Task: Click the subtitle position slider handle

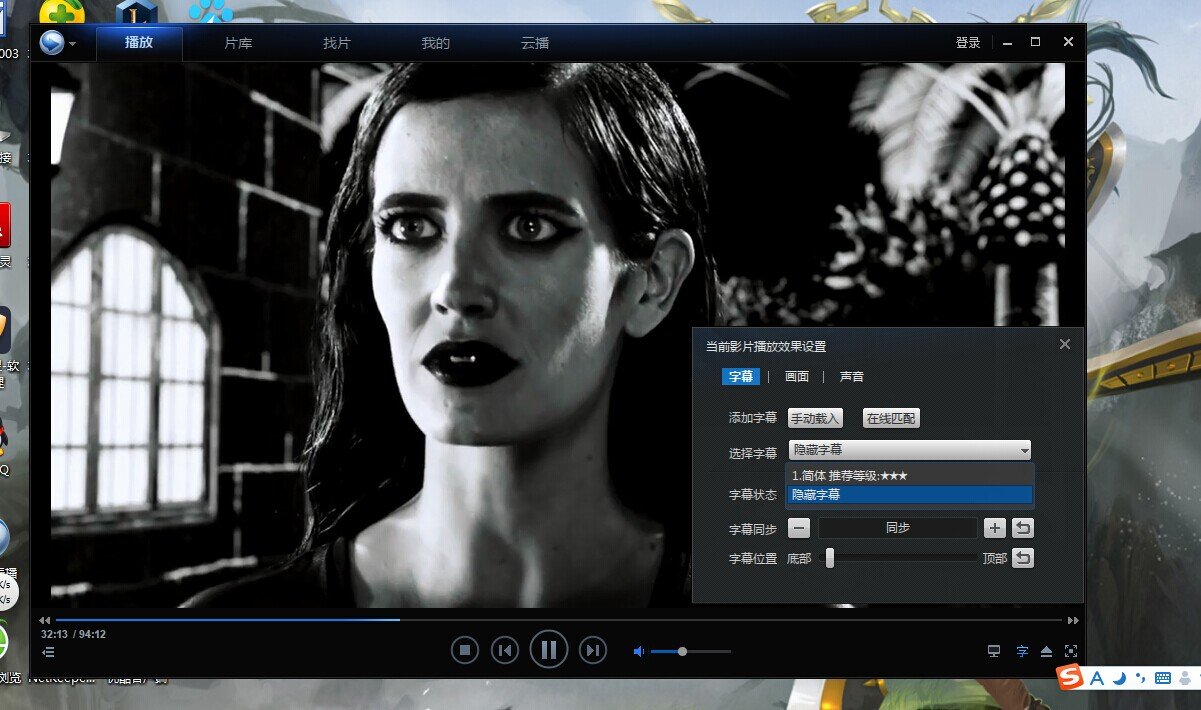Action: click(x=829, y=558)
